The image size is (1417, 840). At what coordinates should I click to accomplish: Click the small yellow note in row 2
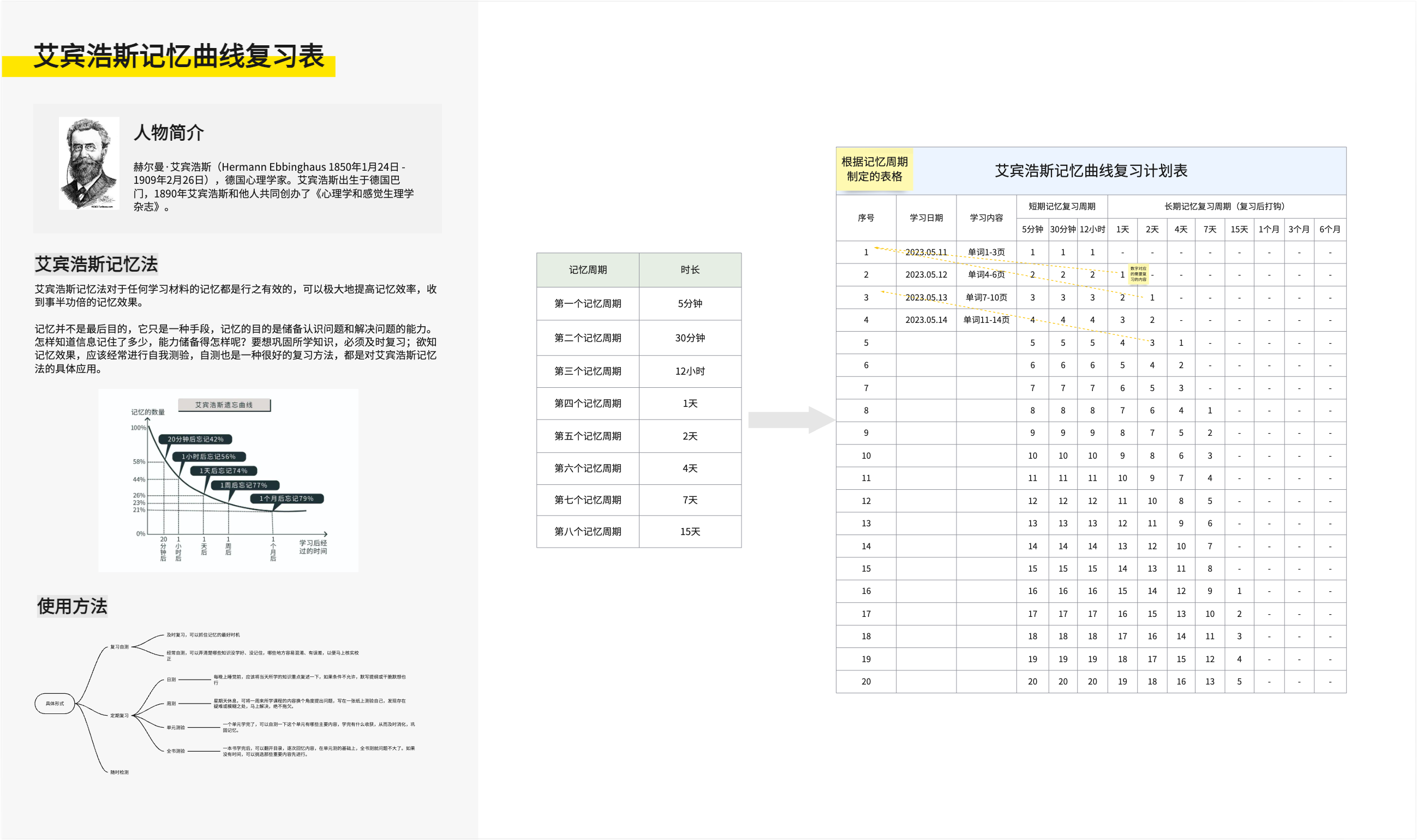[x=1138, y=274]
